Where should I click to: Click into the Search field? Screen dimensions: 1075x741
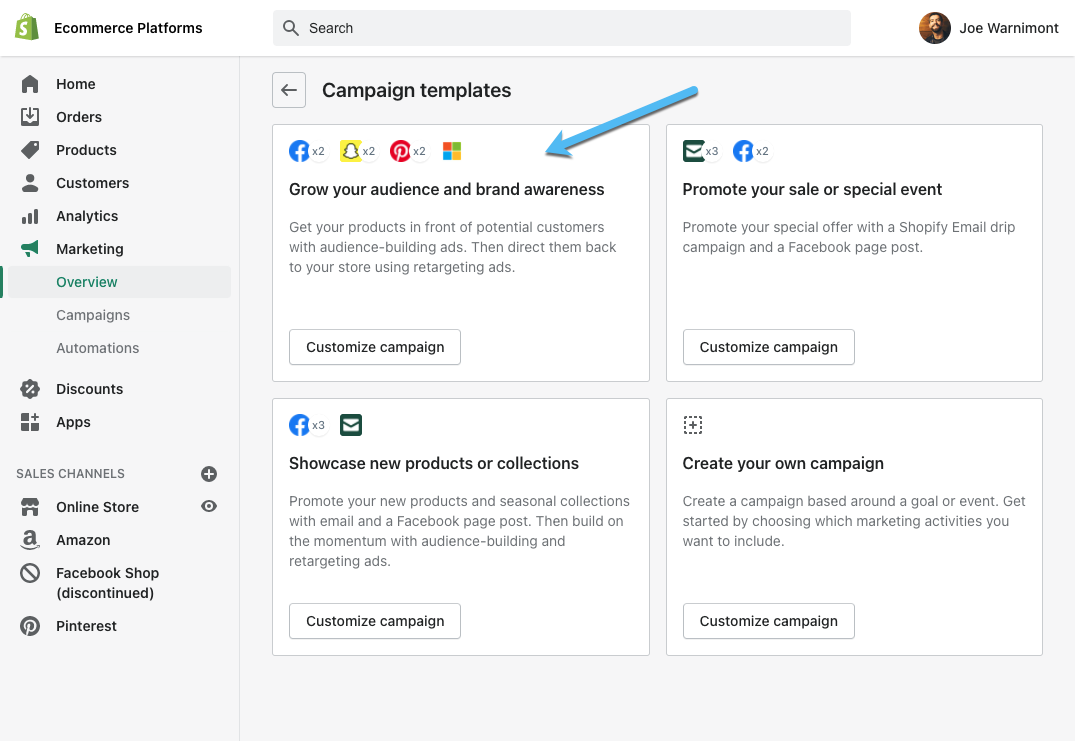coord(561,28)
